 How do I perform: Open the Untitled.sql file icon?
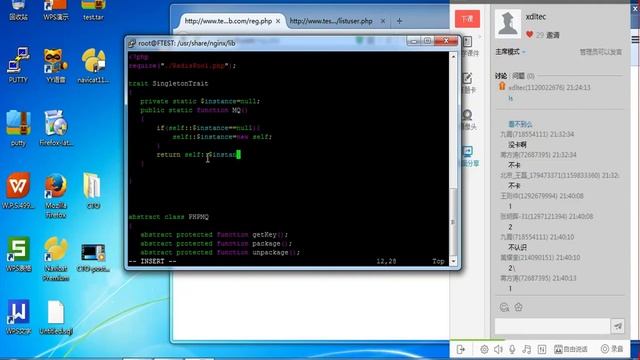[56, 318]
